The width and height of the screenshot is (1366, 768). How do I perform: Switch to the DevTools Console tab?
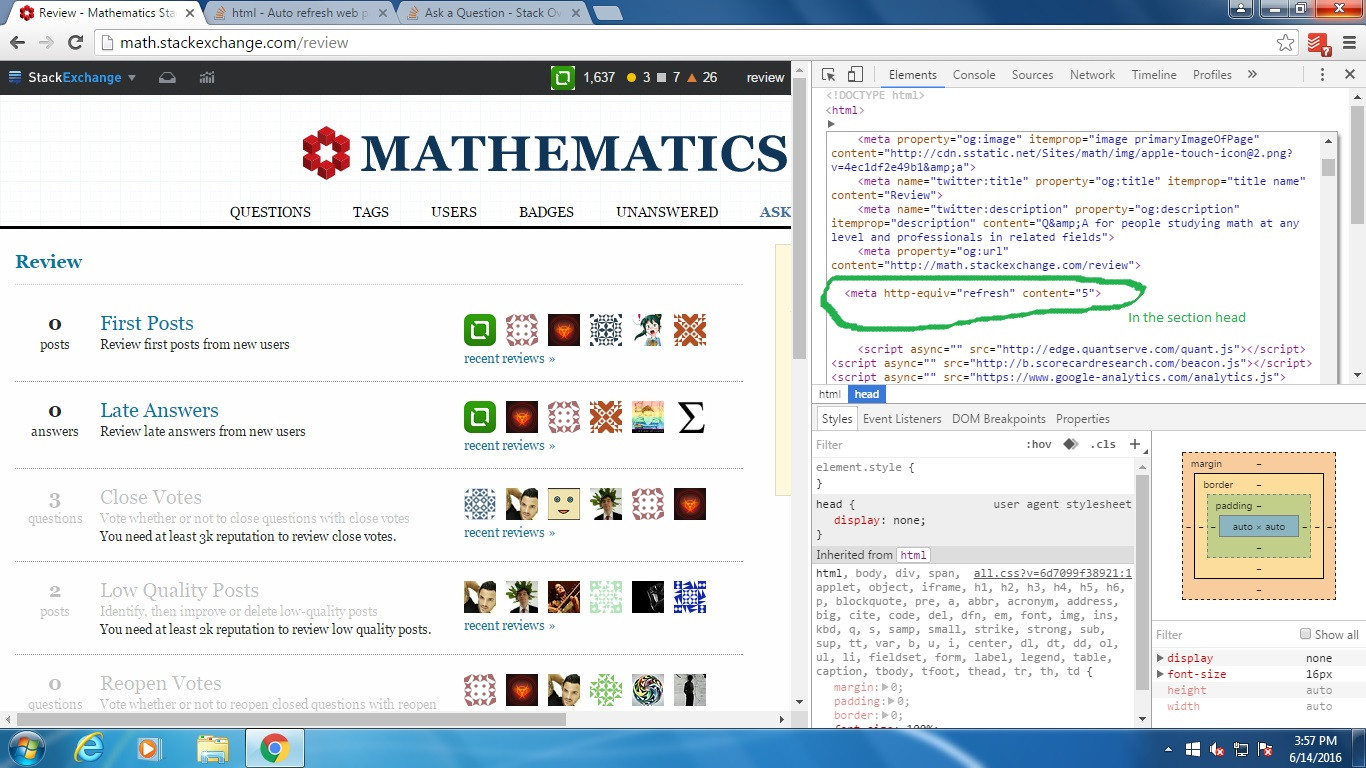tap(974, 75)
